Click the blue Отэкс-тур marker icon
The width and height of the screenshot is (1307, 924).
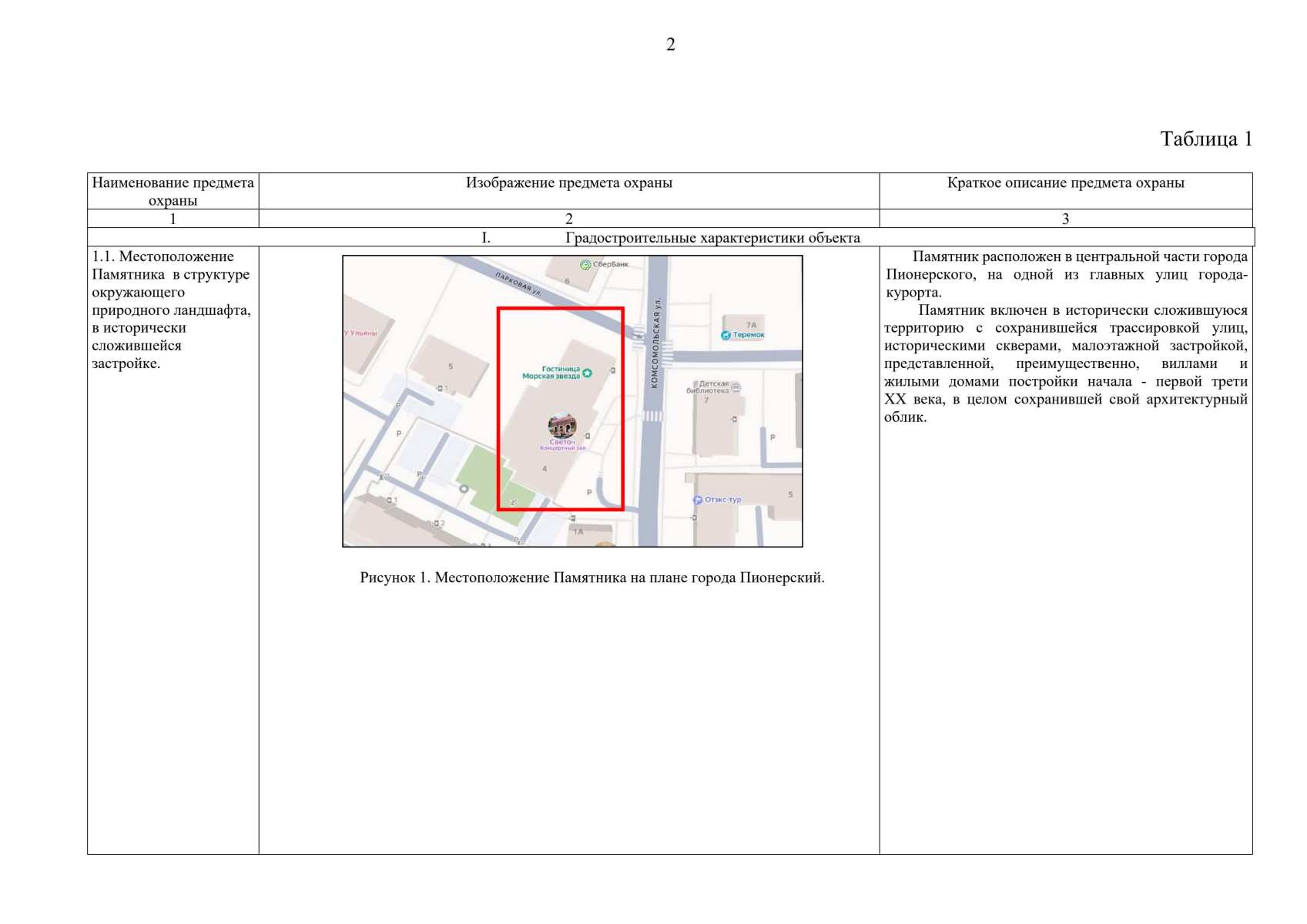(698, 500)
